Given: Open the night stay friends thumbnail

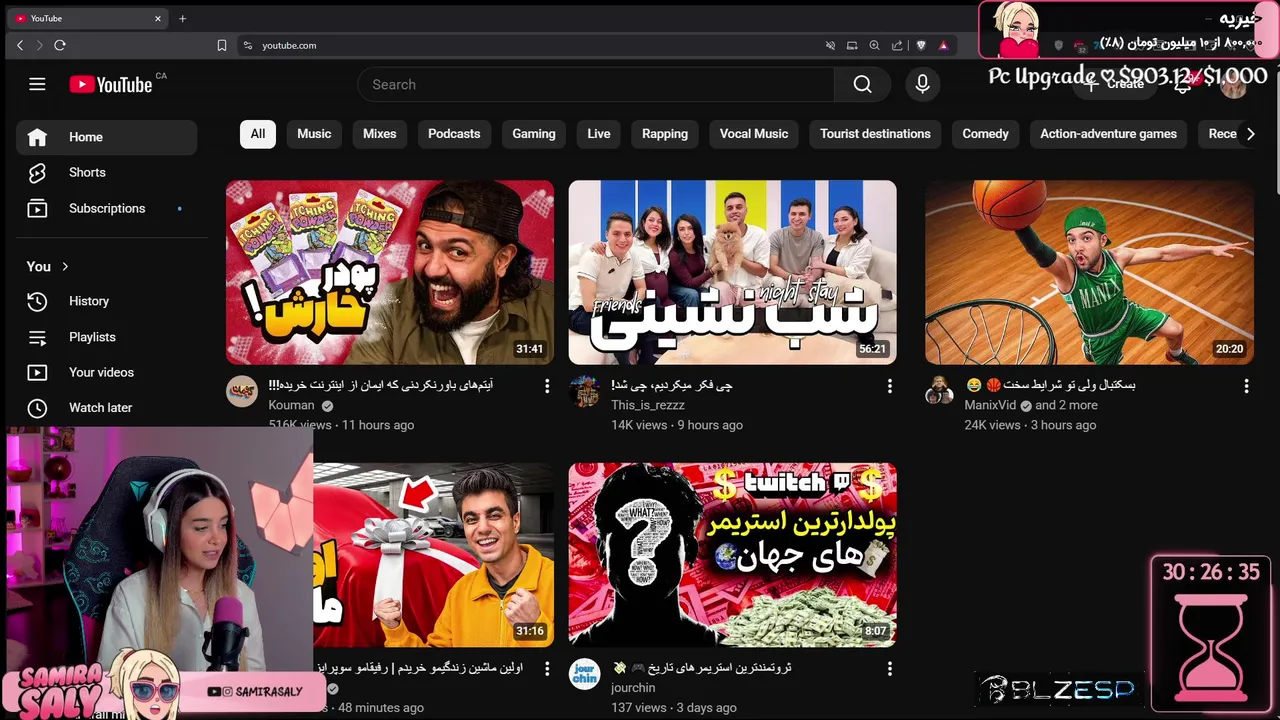Looking at the screenshot, I should pyautogui.click(x=733, y=272).
